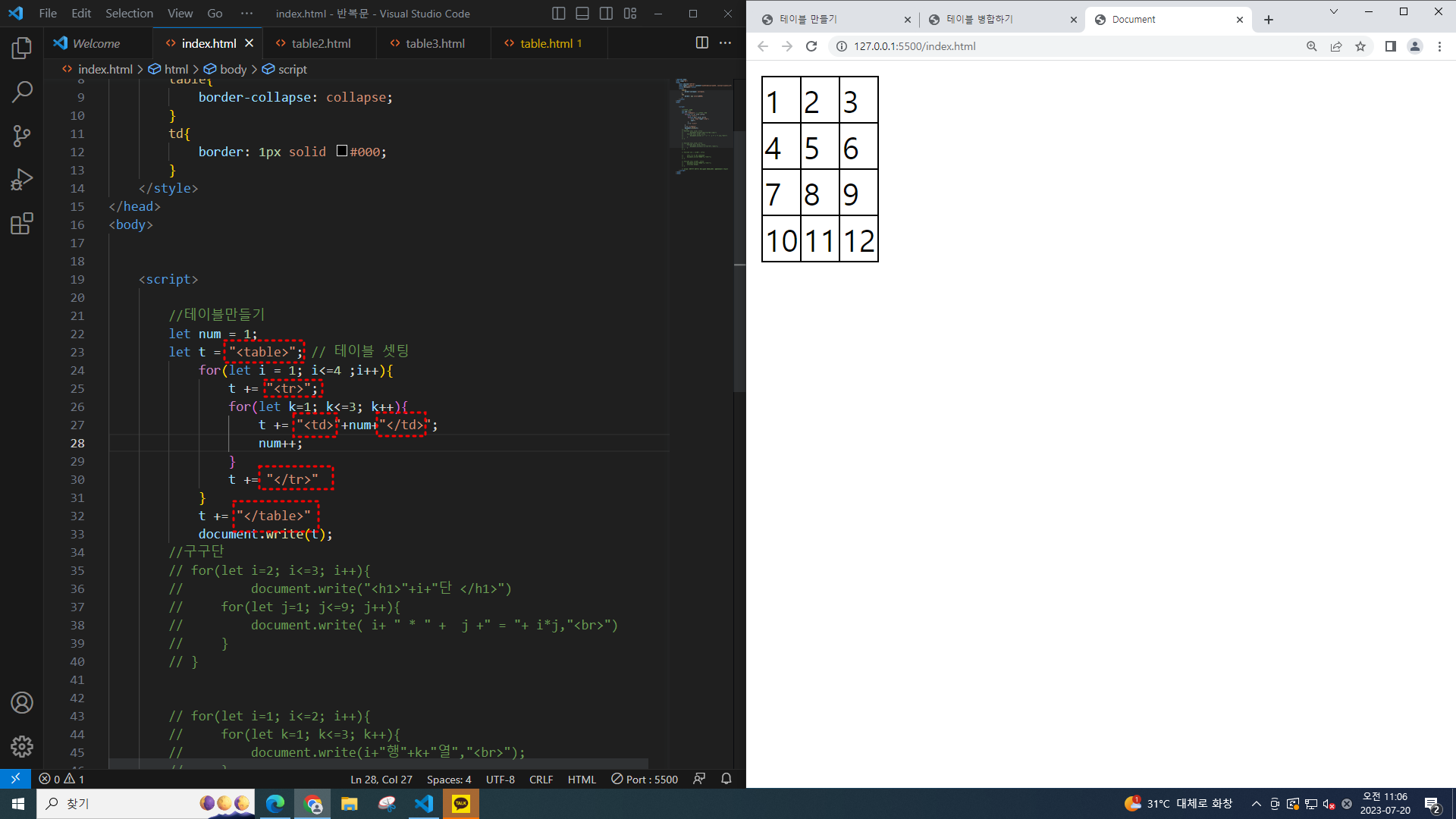Open more editor actions ellipsis menu
Screen dimensions: 1456x819
pos(726,43)
